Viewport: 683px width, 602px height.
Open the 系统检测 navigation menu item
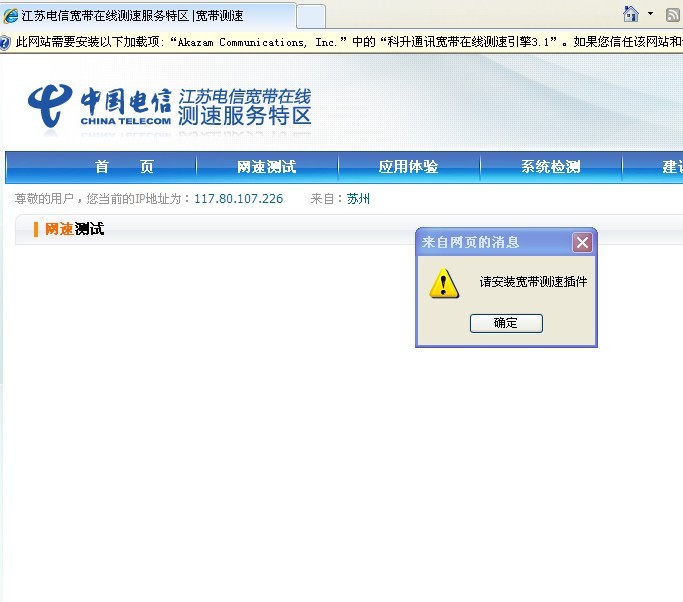pyautogui.click(x=551, y=167)
